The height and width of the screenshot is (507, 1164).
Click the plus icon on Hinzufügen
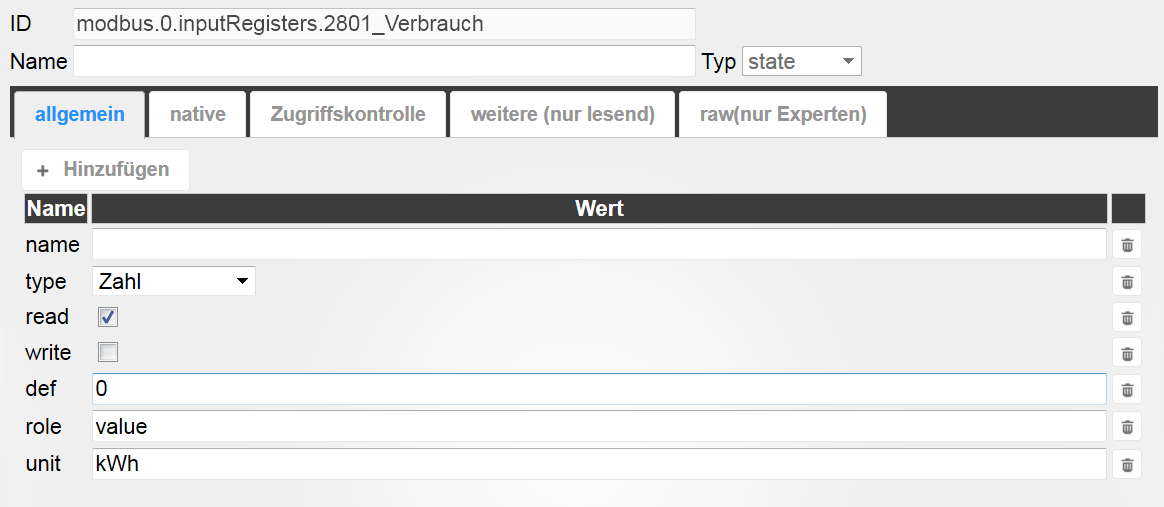pos(42,171)
